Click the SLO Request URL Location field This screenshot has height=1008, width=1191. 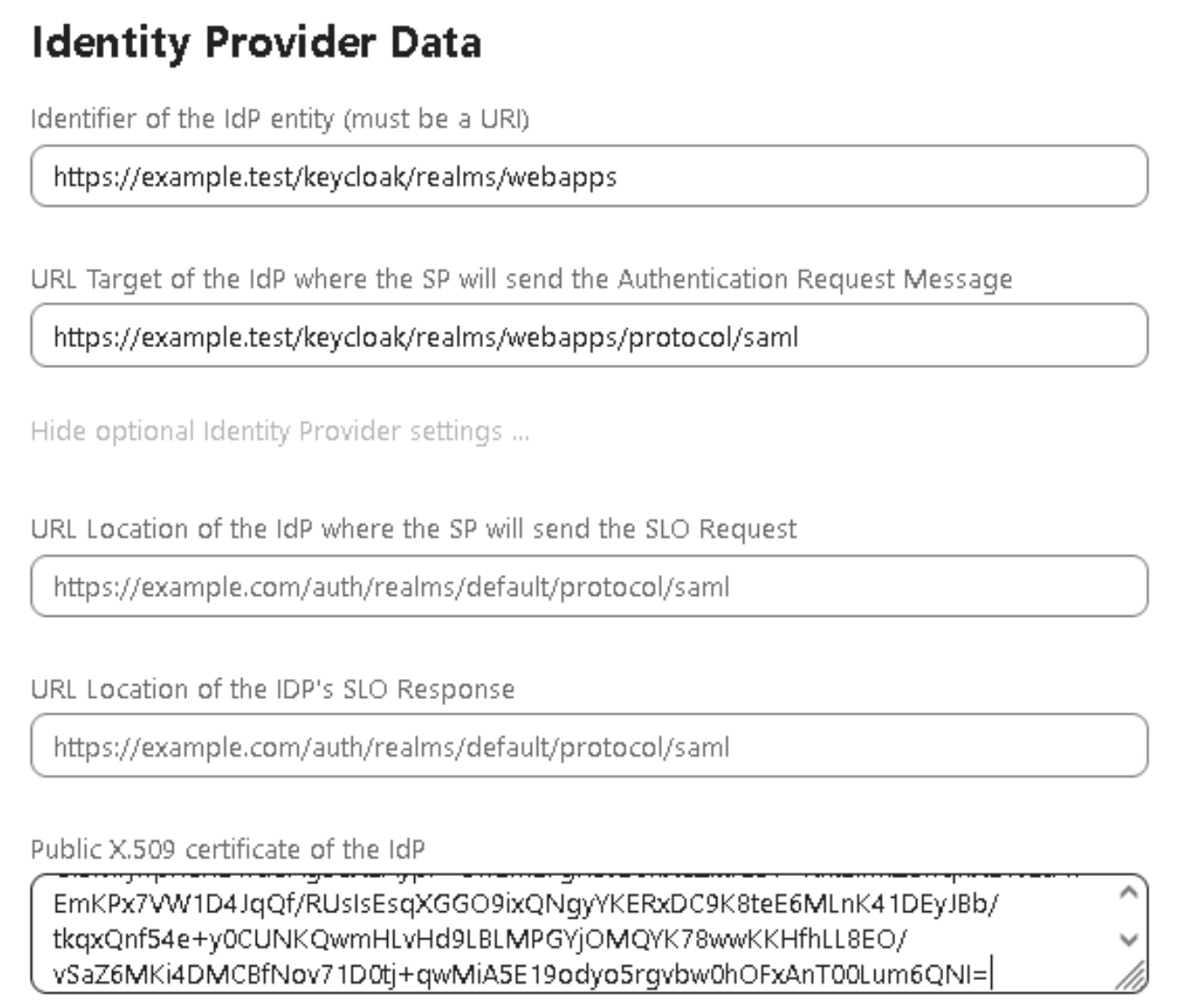(588, 587)
